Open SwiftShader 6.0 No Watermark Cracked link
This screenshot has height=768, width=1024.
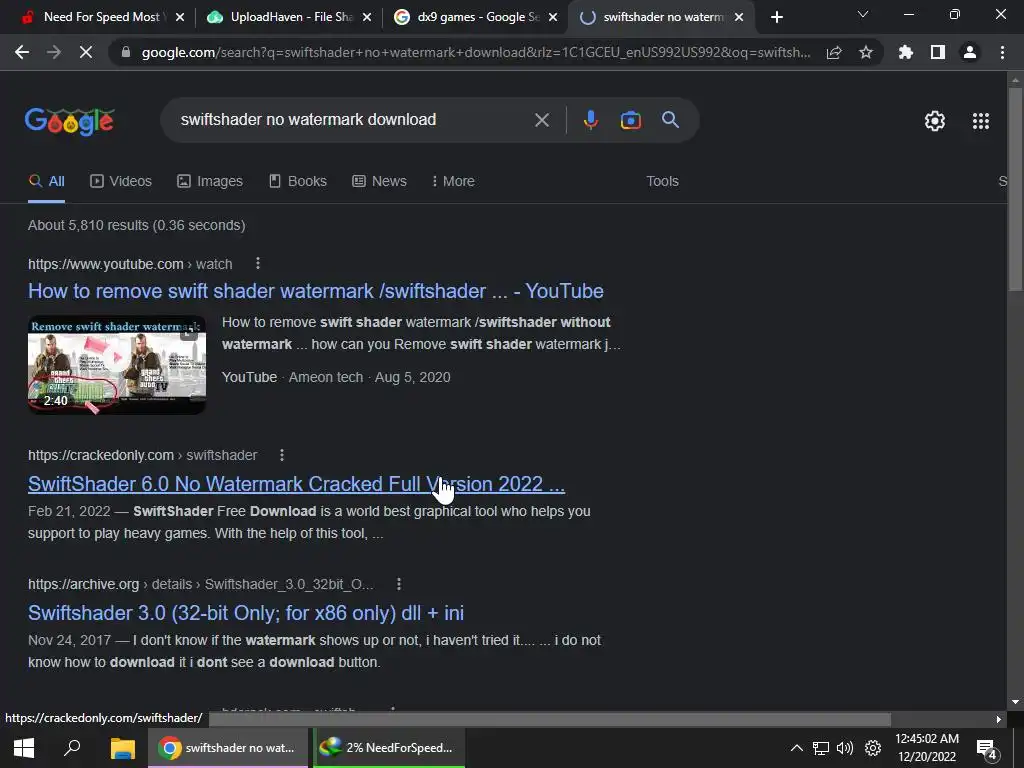pos(296,484)
